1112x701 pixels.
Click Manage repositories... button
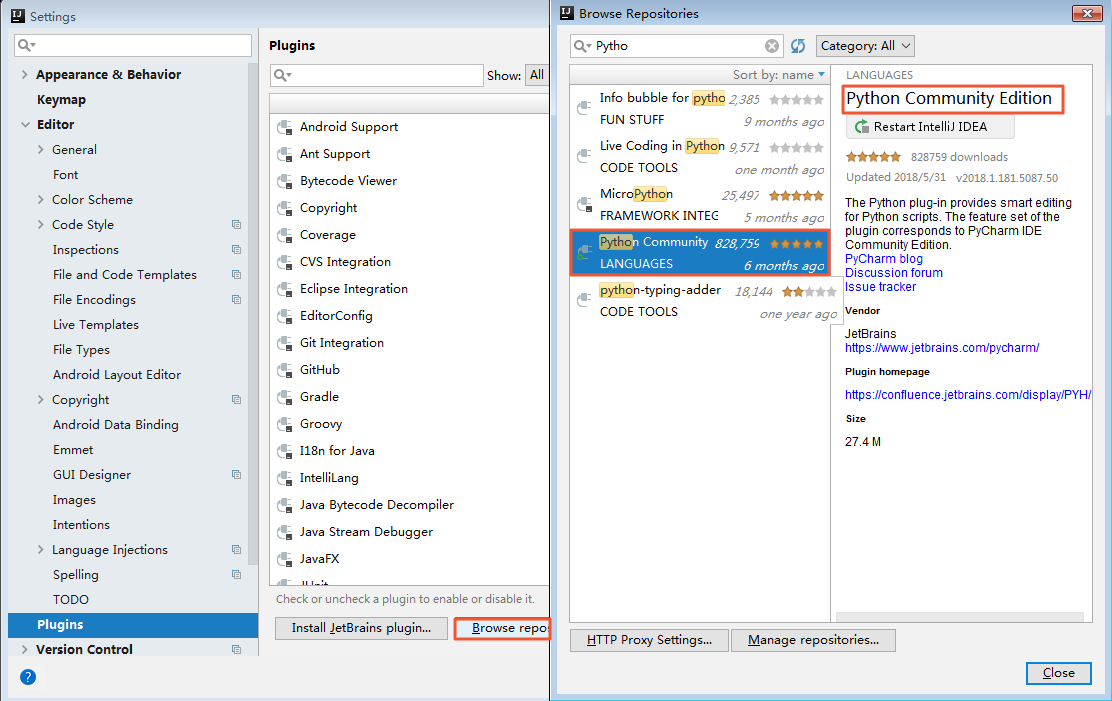813,640
